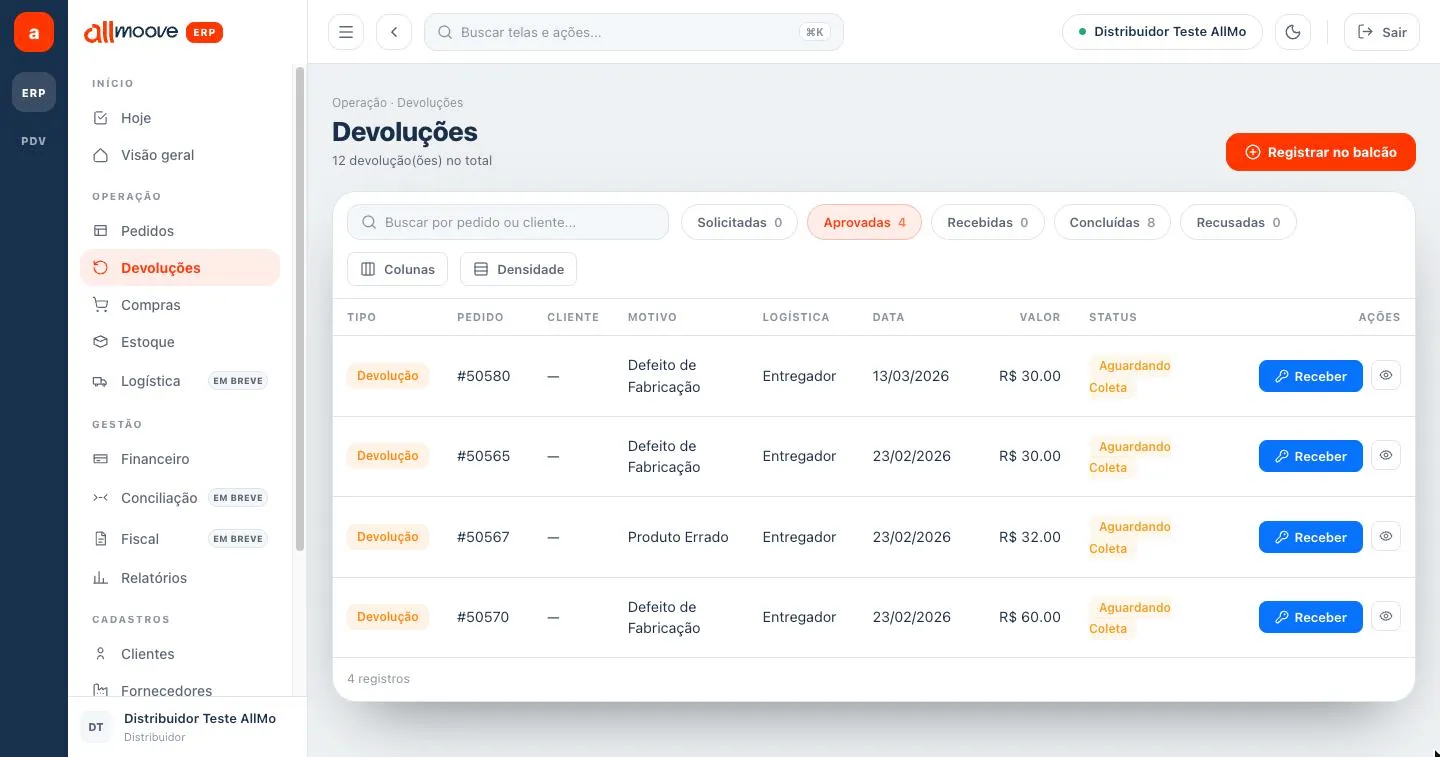Click the Sair logout button
The width and height of the screenshot is (1440, 757).
1382,32
